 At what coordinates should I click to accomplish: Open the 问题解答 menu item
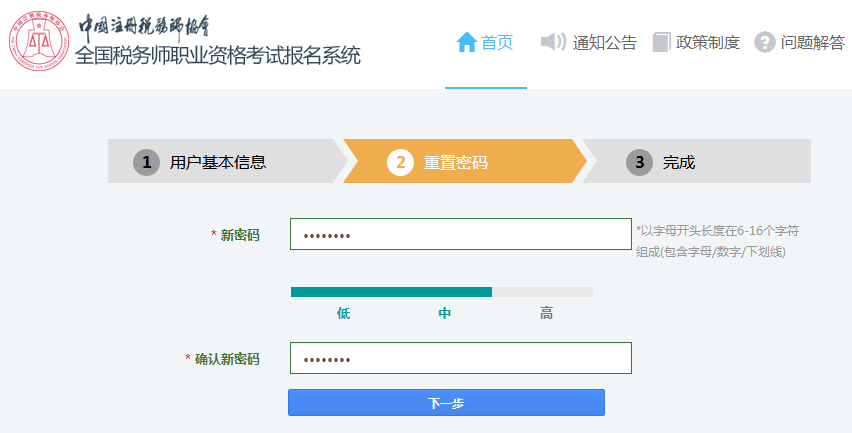(x=812, y=42)
